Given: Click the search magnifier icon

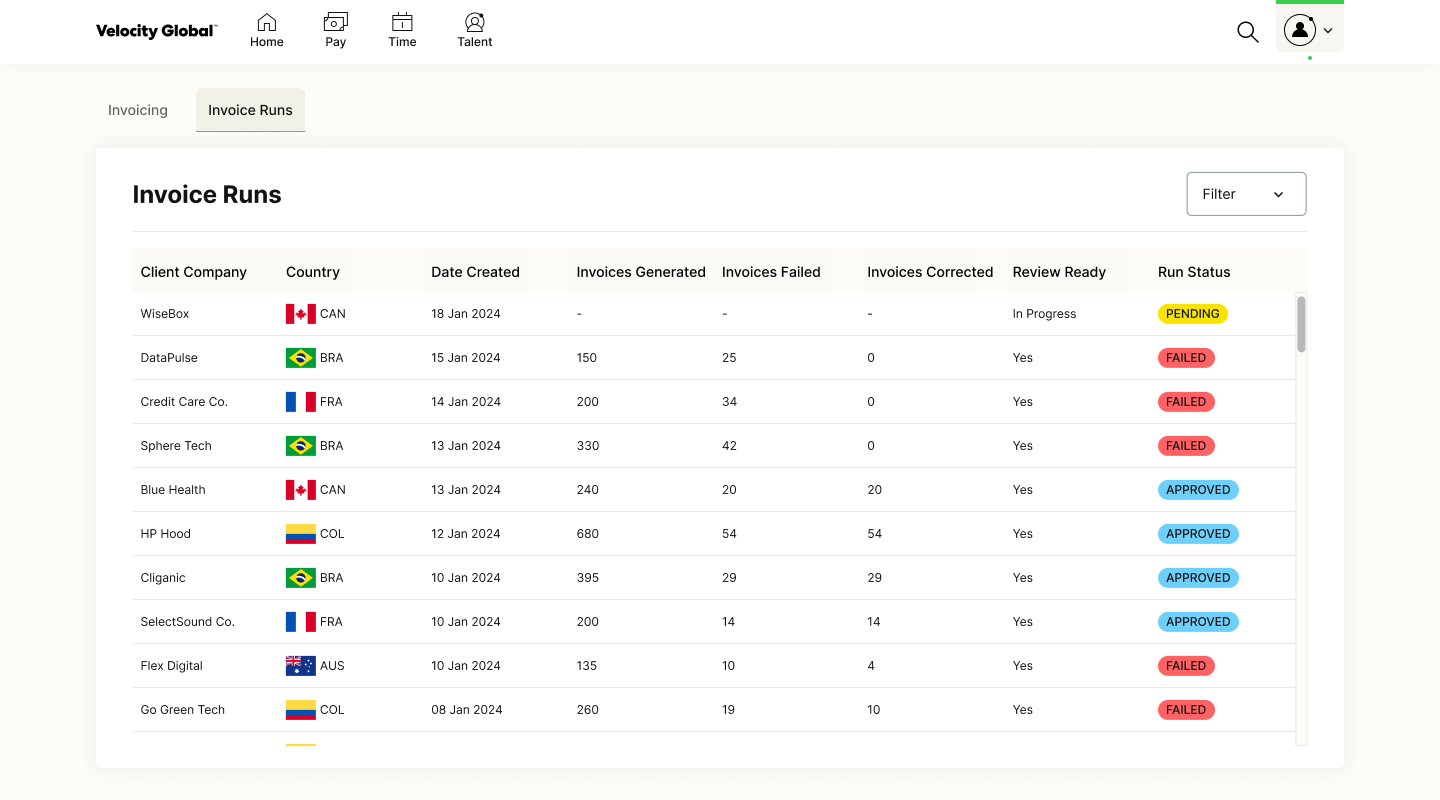Looking at the screenshot, I should (1248, 32).
